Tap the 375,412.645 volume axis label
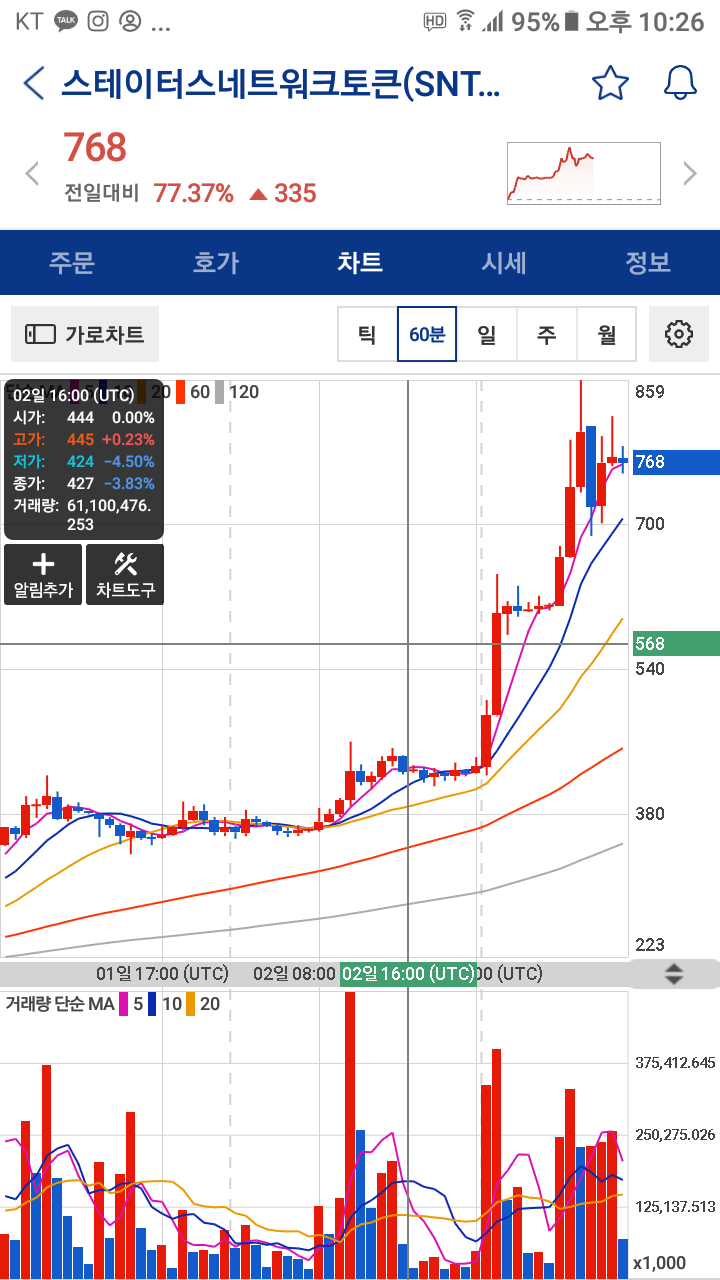Image resolution: width=720 pixels, height=1280 pixels. point(675,1062)
